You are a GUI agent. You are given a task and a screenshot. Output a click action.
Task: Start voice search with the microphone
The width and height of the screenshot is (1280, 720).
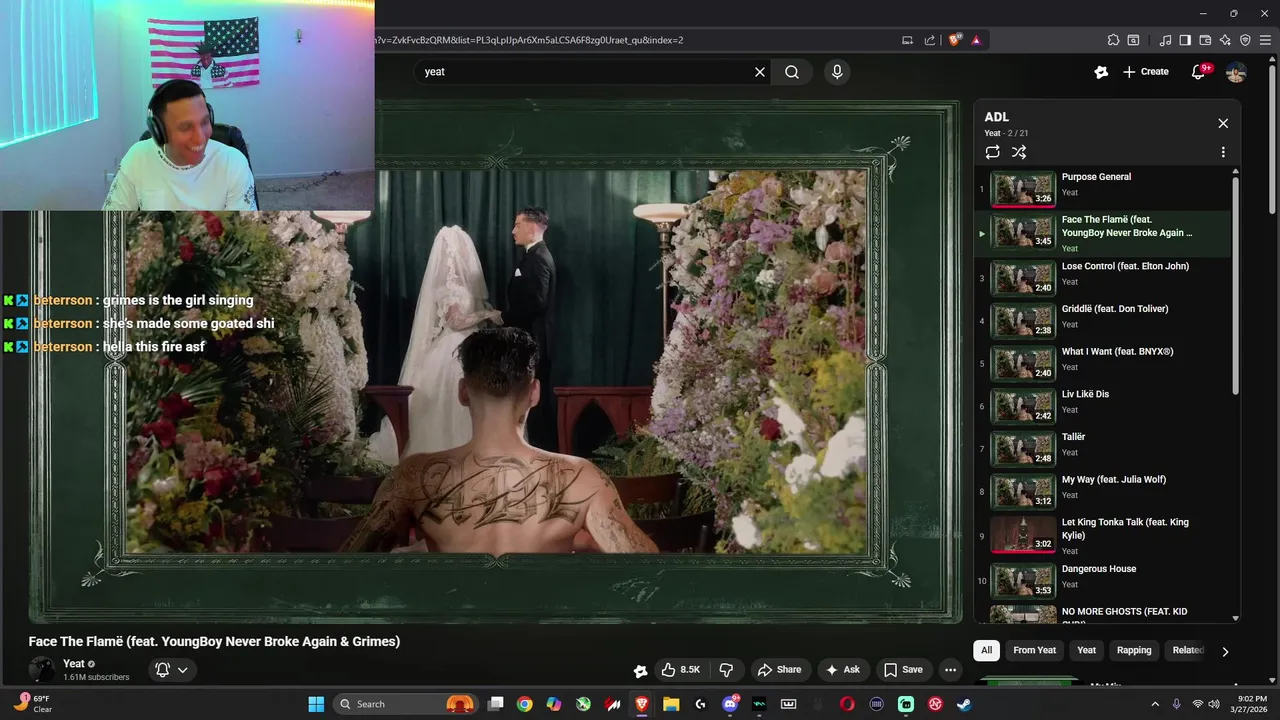(x=837, y=72)
